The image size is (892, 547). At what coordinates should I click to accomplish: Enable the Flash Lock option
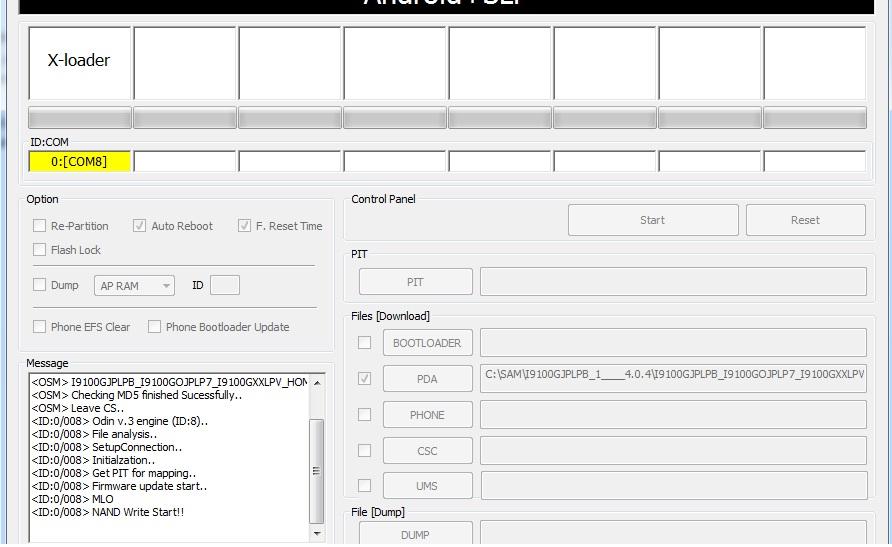tap(39, 250)
